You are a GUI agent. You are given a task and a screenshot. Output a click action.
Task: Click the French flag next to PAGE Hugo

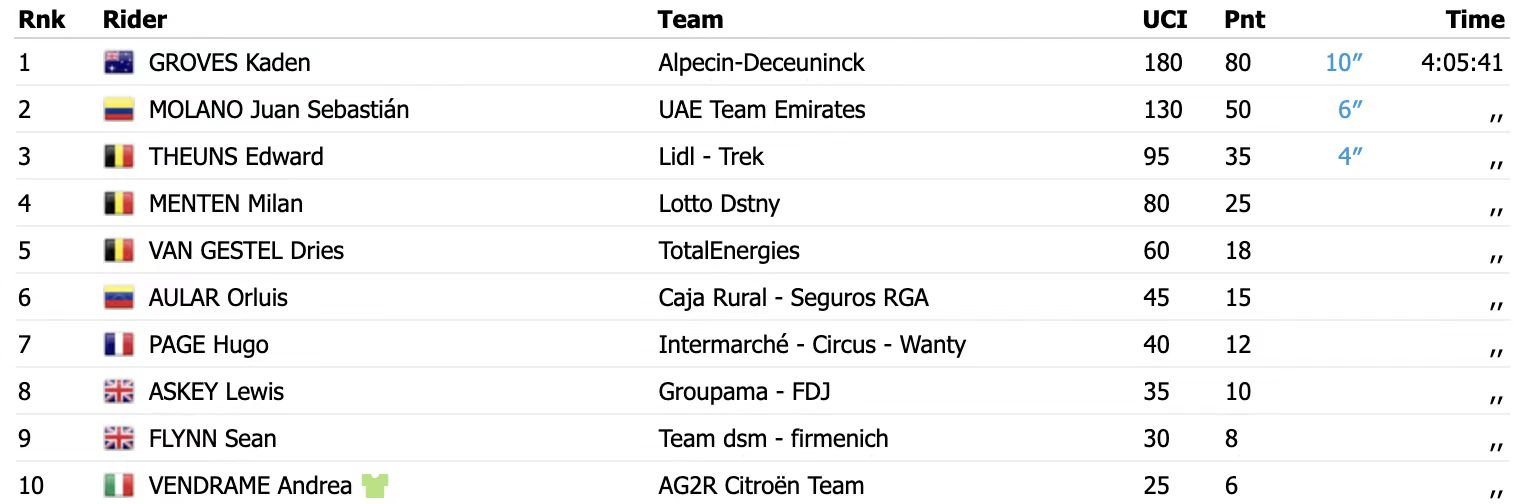(x=118, y=345)
